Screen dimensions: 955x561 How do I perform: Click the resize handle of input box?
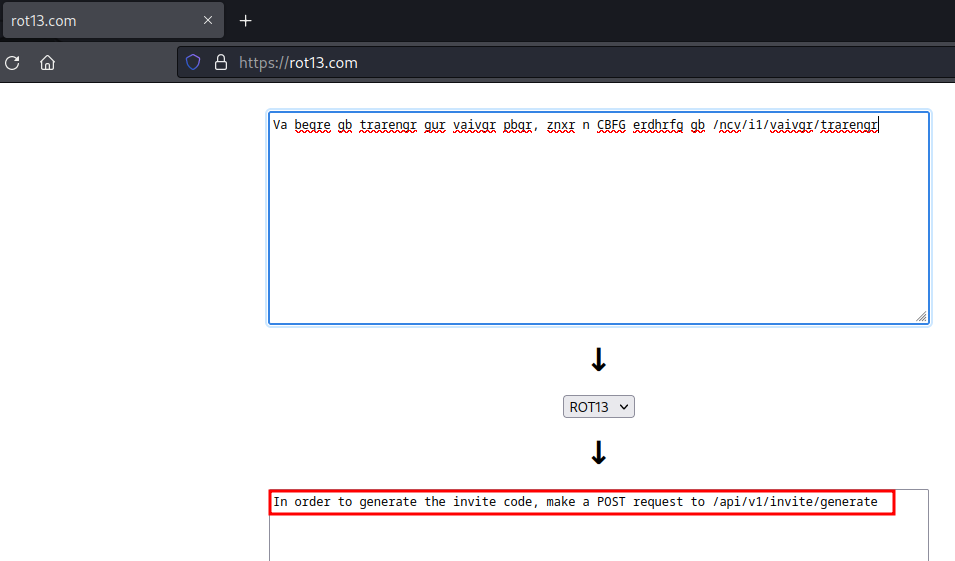(x=920, y=316)
